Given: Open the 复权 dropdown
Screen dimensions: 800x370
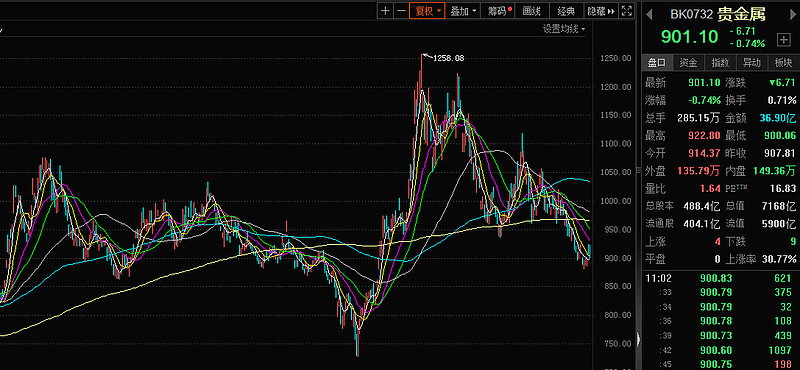Looking at the screenshot, I should point(427,11).
